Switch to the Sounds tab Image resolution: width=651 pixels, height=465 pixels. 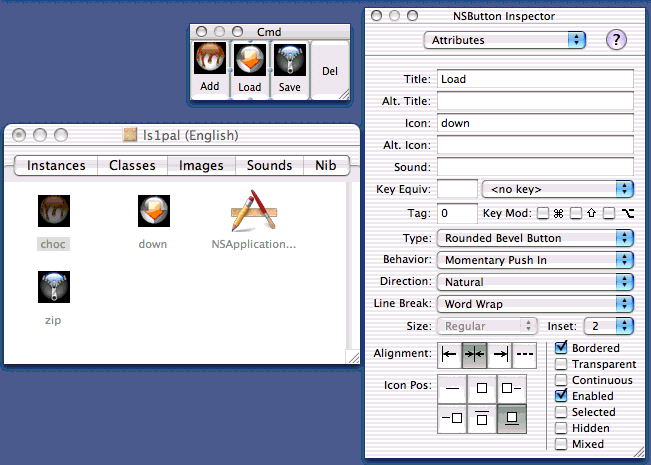[x=269, y=166]
